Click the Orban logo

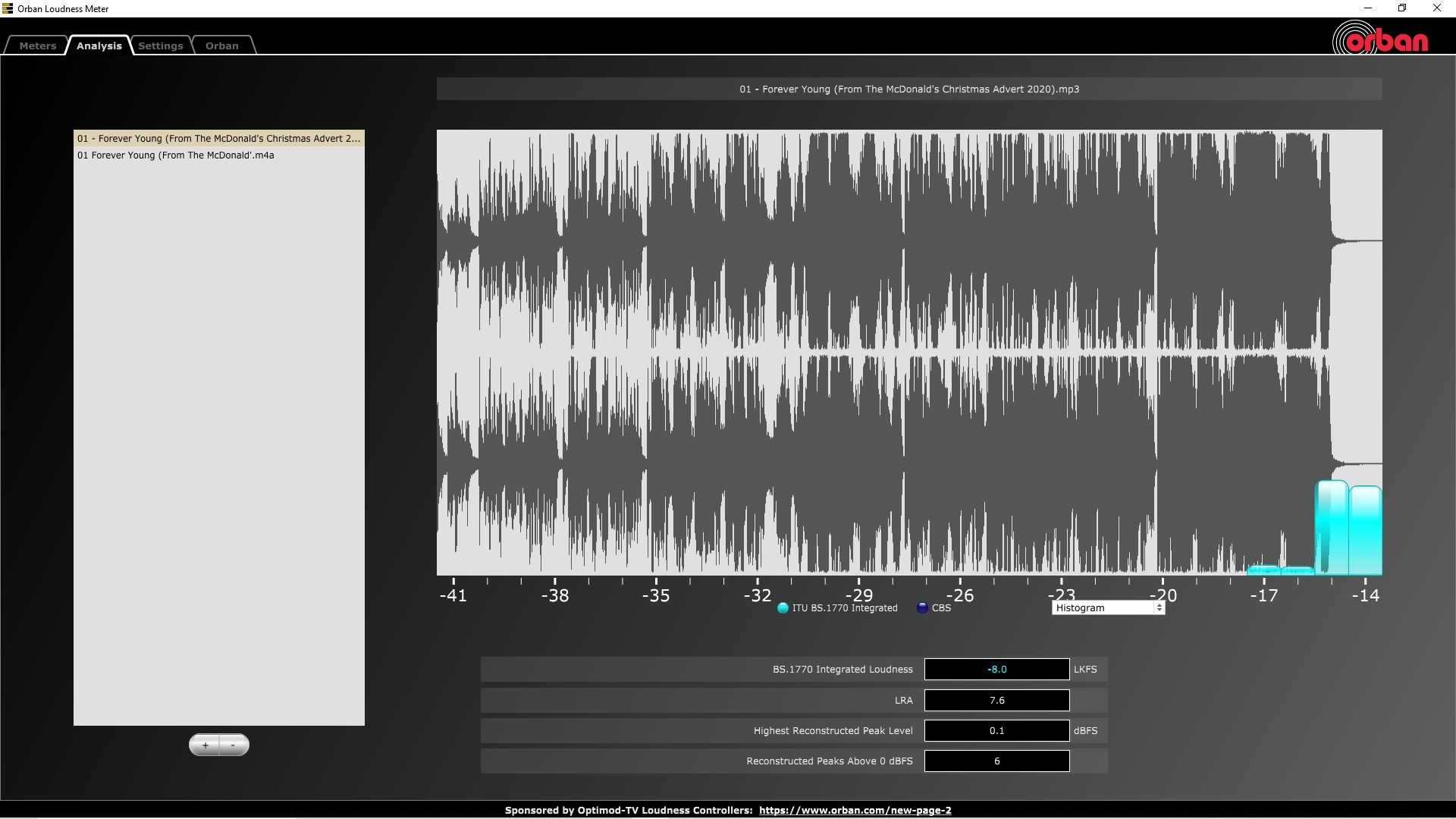click(x=1380, y=39)
